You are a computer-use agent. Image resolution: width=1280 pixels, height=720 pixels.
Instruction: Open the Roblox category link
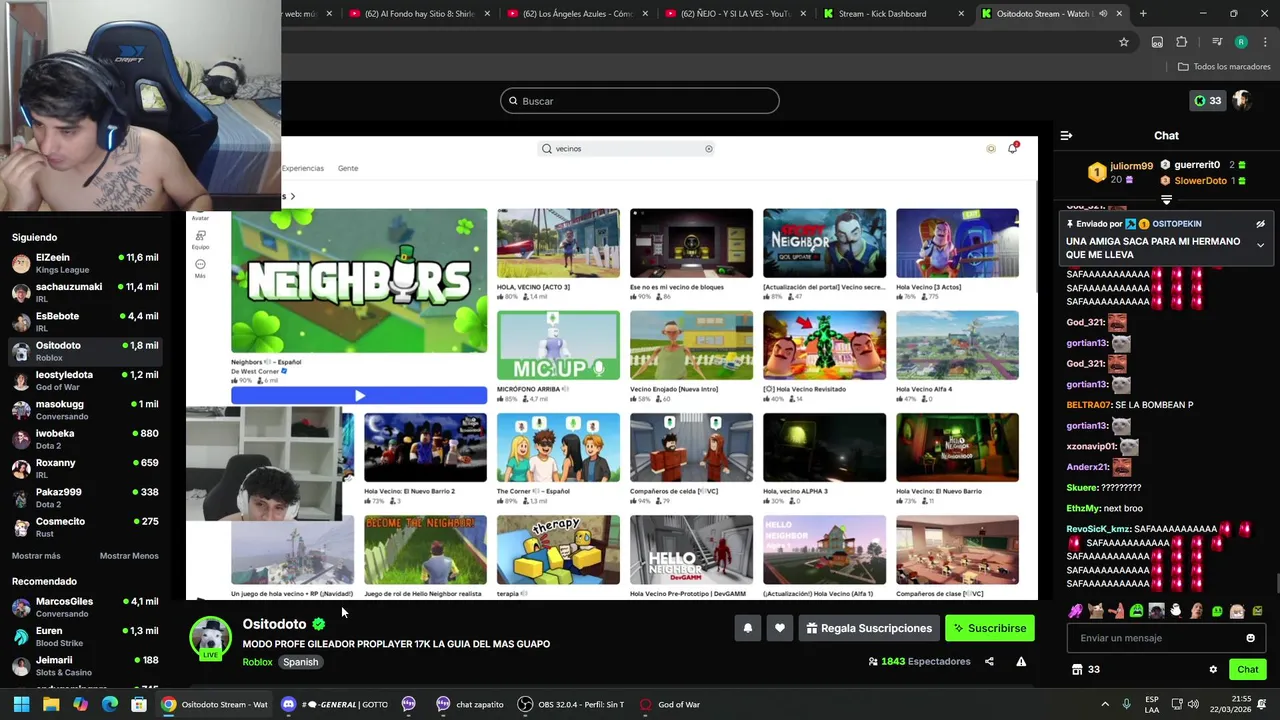(257, 662)
